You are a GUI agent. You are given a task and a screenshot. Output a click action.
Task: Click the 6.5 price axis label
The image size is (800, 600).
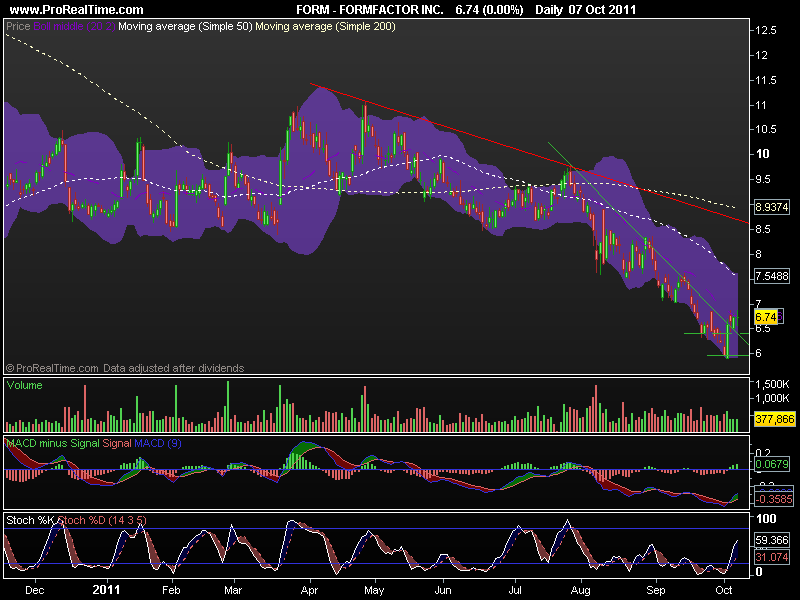pos(765,328)
